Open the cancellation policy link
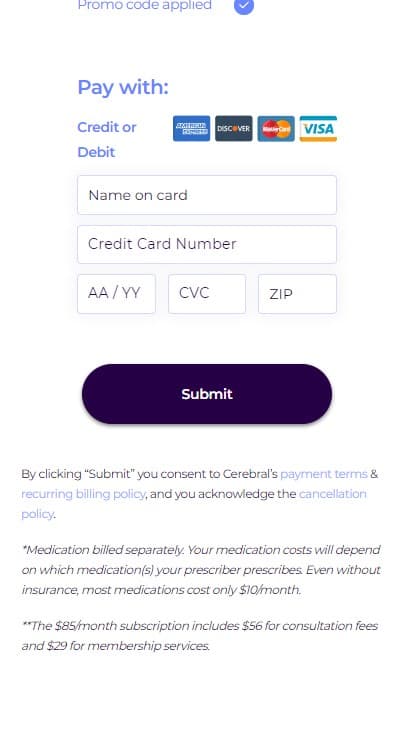The height and width of the screenshot is (736, 414). click(194, 504)
